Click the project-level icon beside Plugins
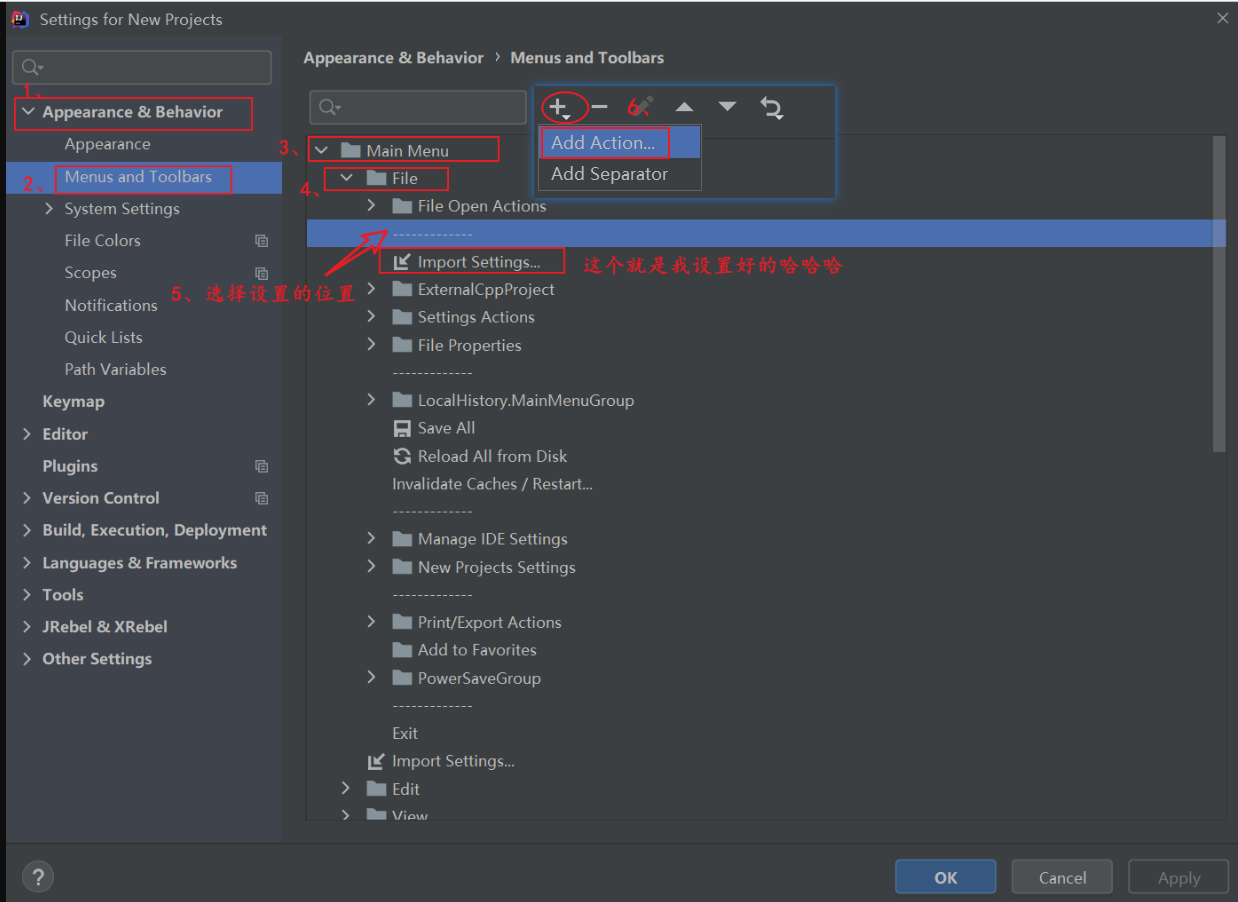This screenshot has height=902, width=1238. [x=262, y=466]
